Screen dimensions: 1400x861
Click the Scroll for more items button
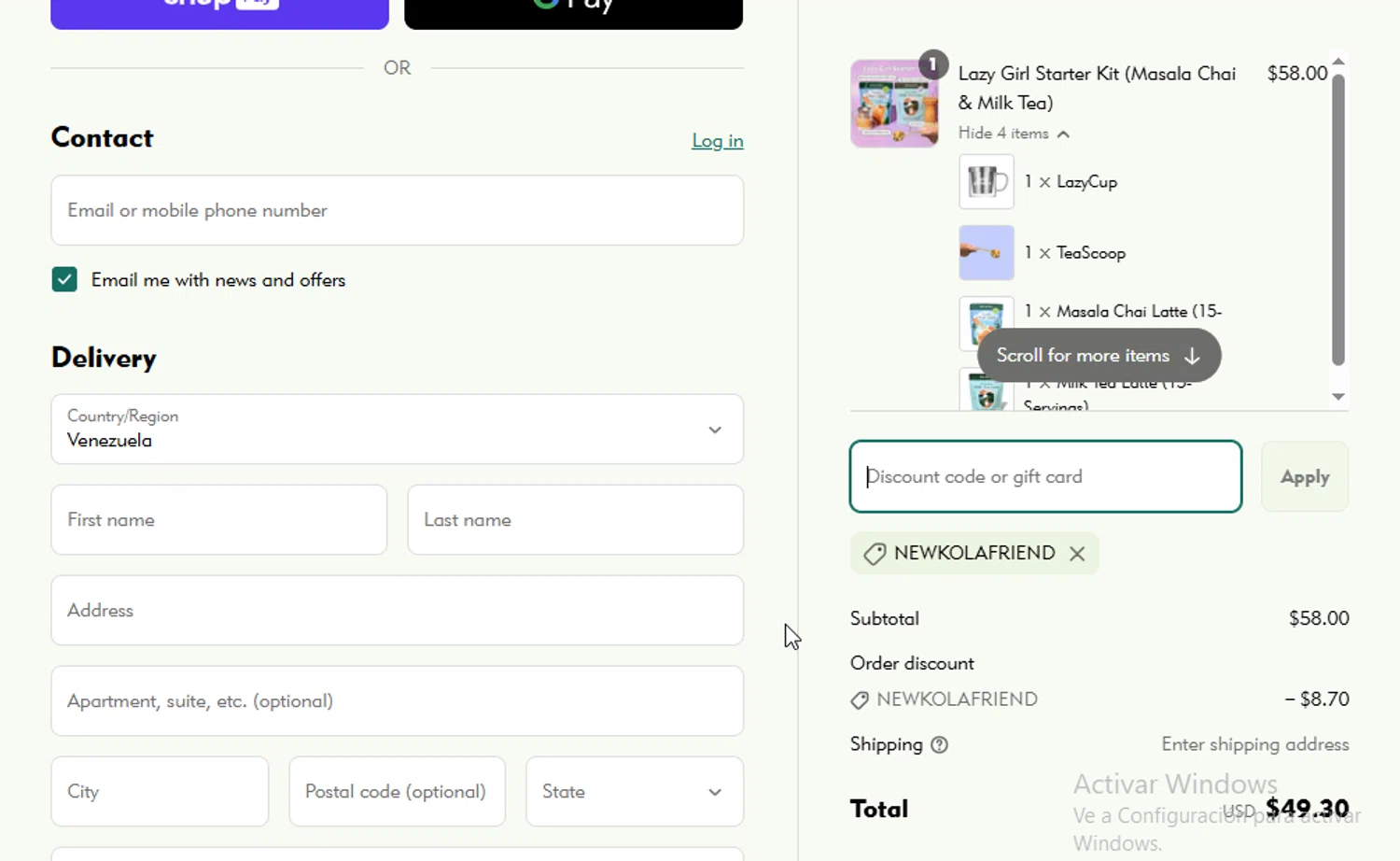pos(1099,356)
